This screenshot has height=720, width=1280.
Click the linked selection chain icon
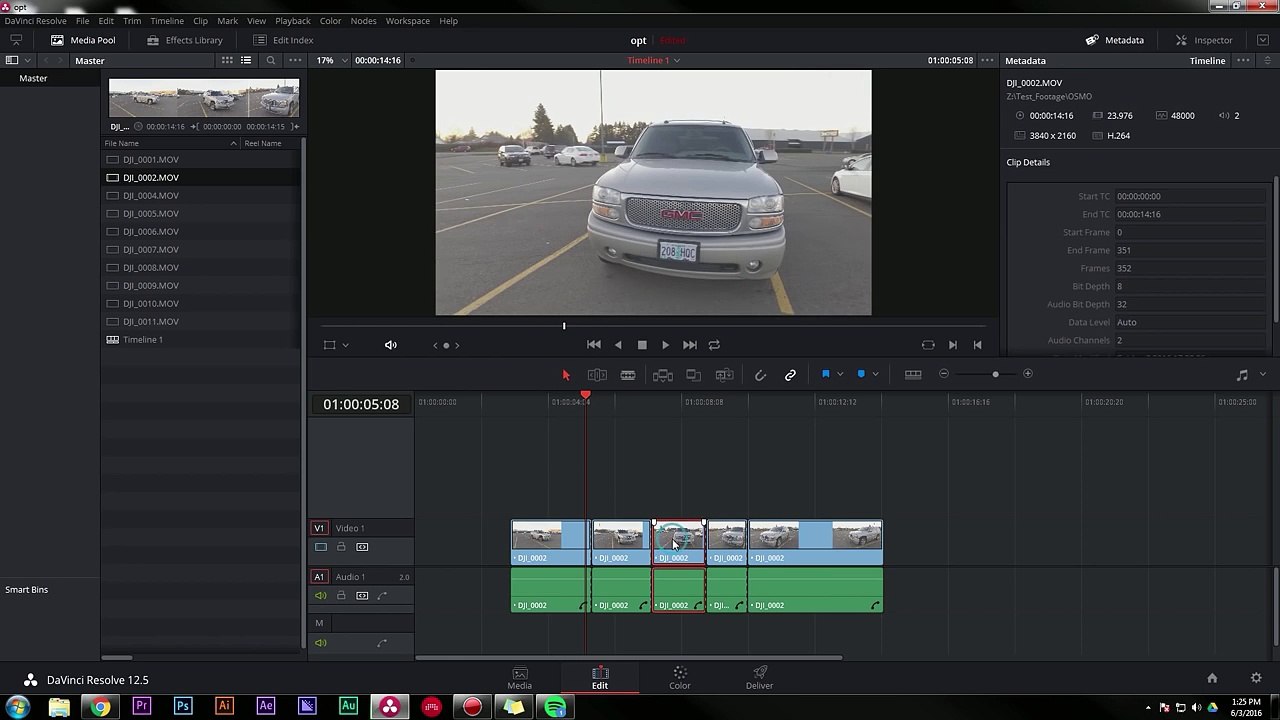pos(790,375)
